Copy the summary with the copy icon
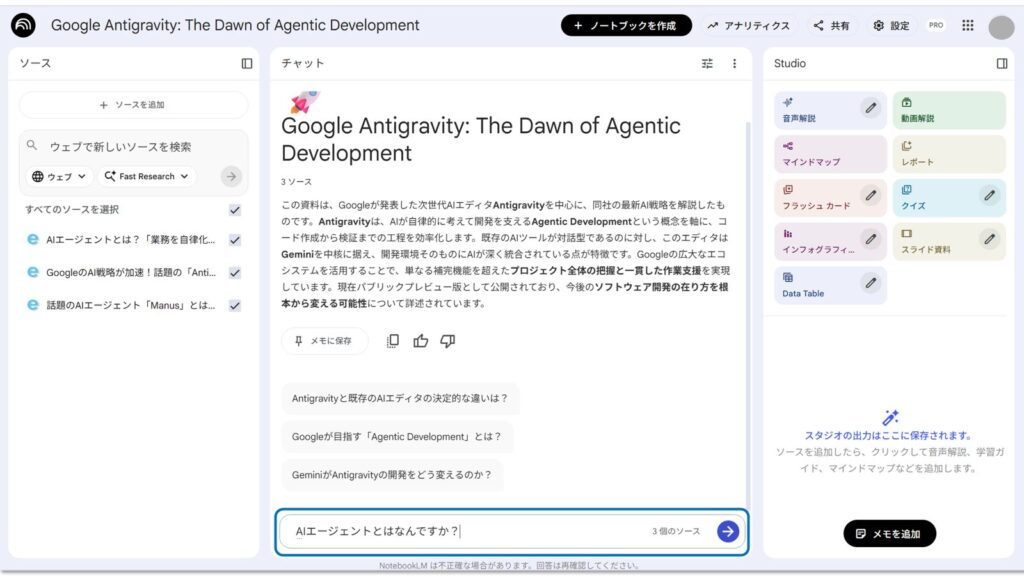Image resolution: width=1024 pixels, height=576 pixels. coord(393,341)
